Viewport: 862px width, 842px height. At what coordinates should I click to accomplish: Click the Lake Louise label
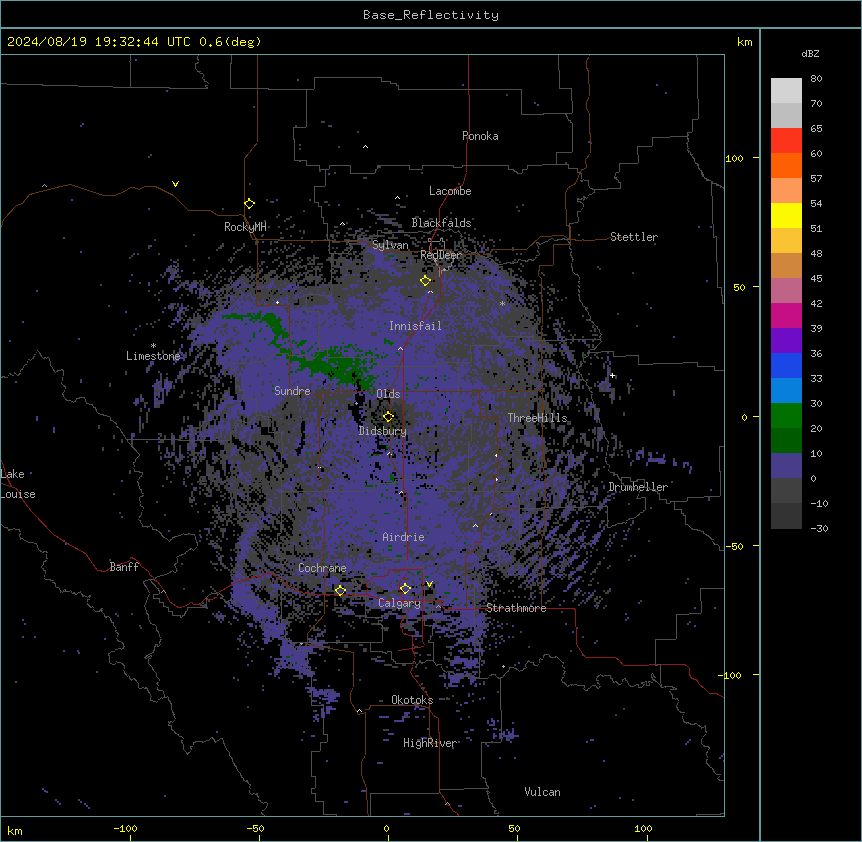tap(18, 484)
